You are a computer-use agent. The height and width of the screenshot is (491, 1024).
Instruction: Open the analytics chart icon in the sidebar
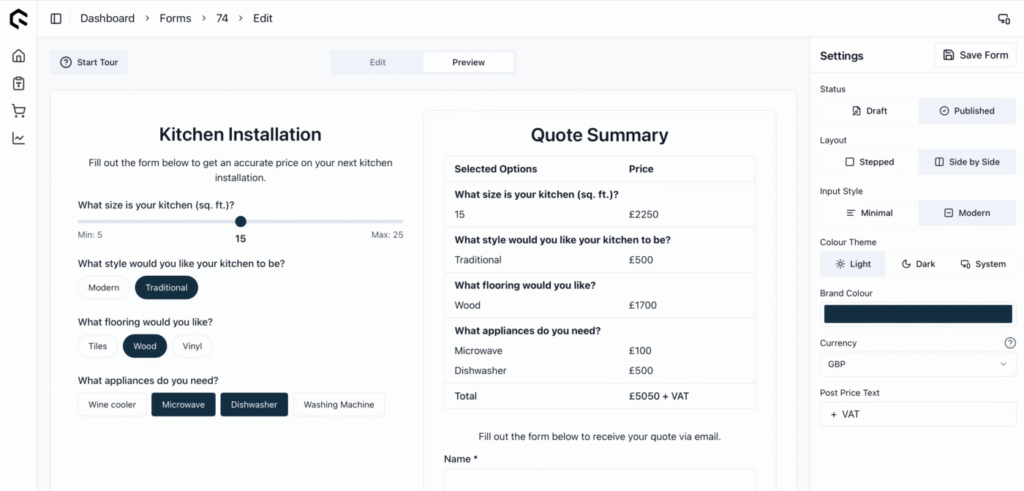click(x=18, y=138)
